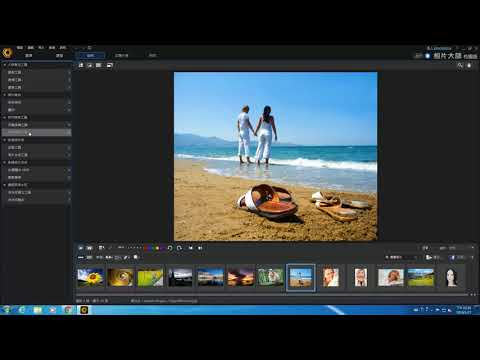Viewport: 480px width, 360px height.
Task: Open the PhotoDirector logo icon at top left
Action: pyautogui.click(x=7, y=53)
